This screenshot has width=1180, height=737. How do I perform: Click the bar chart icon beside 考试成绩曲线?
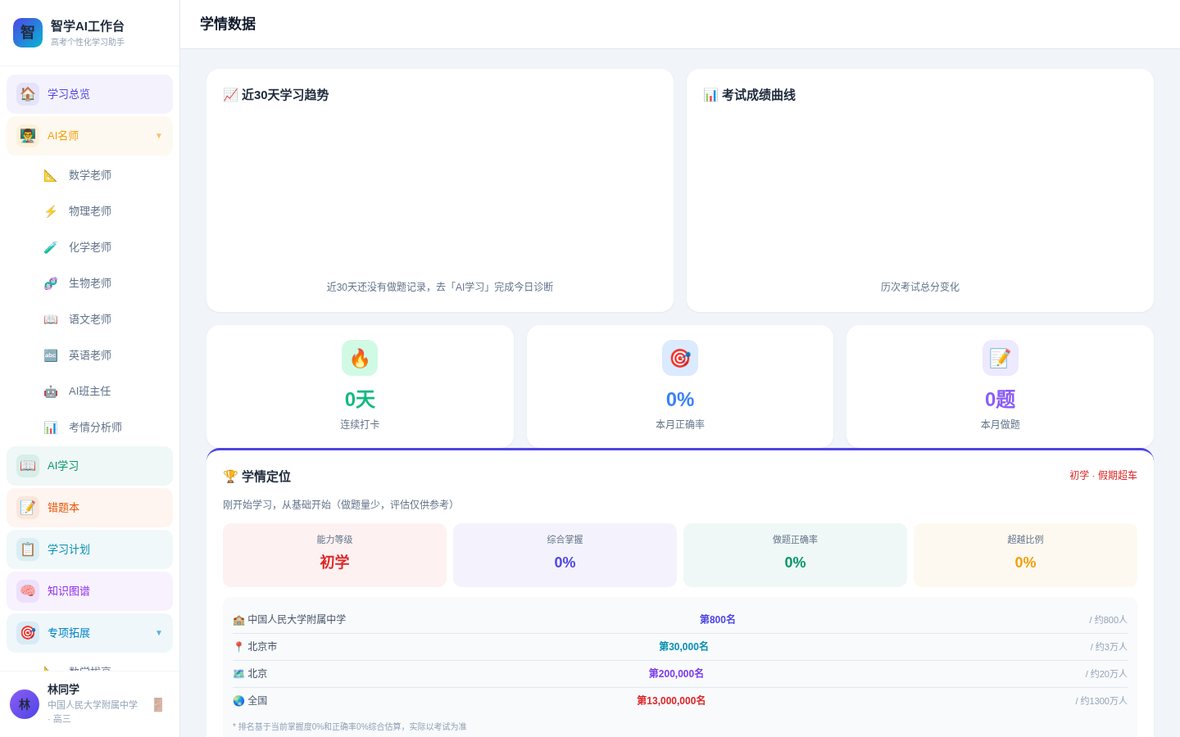click(x=710, y=95)
